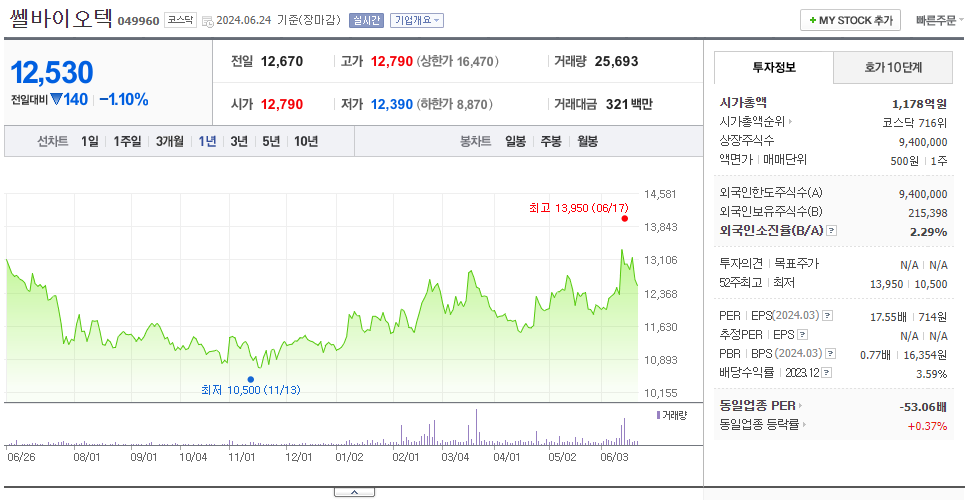This screenshot has width=968, height=500.
Task: Select 10년 line chart period
Action: pyautogui.click(x=306, y=141)
